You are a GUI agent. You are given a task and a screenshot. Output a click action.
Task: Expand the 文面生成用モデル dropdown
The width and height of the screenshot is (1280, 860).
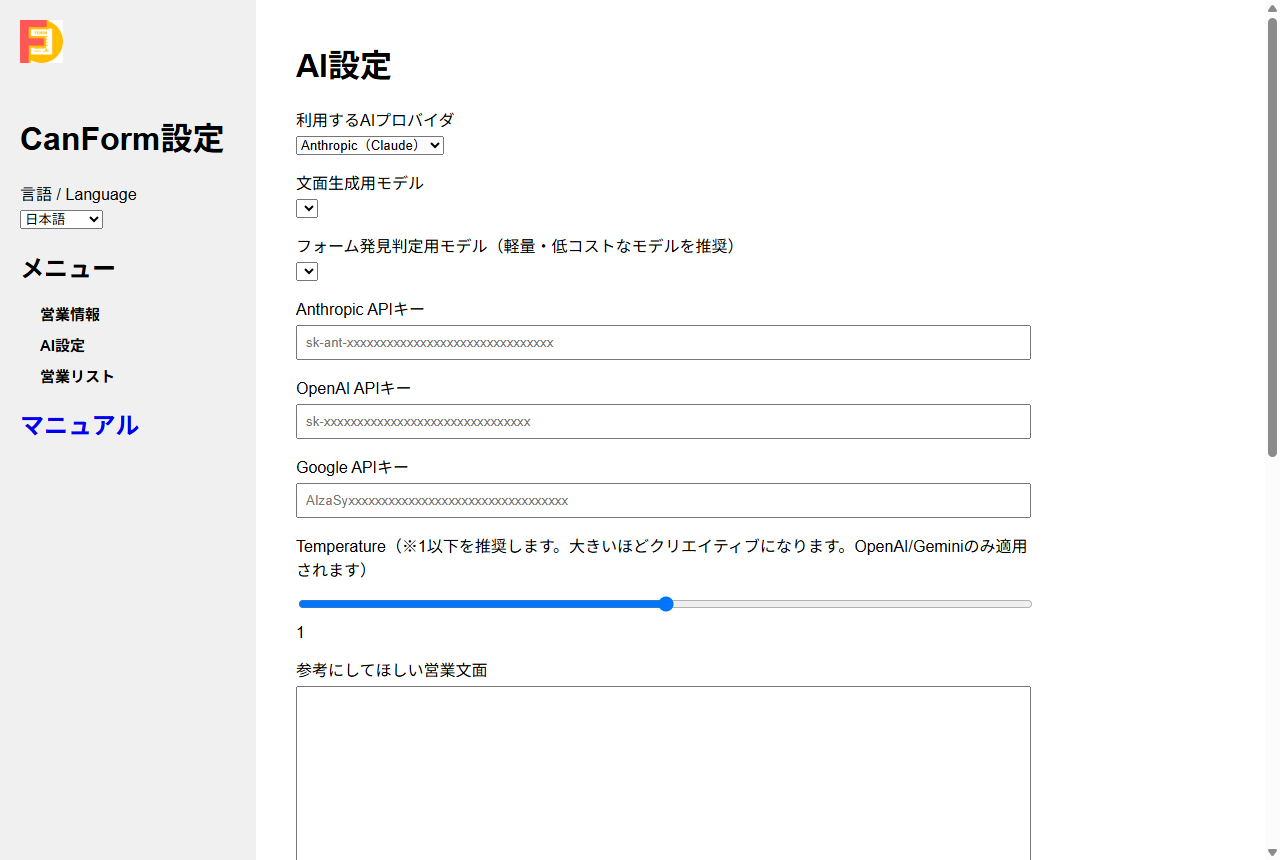[x=307, y=209]
